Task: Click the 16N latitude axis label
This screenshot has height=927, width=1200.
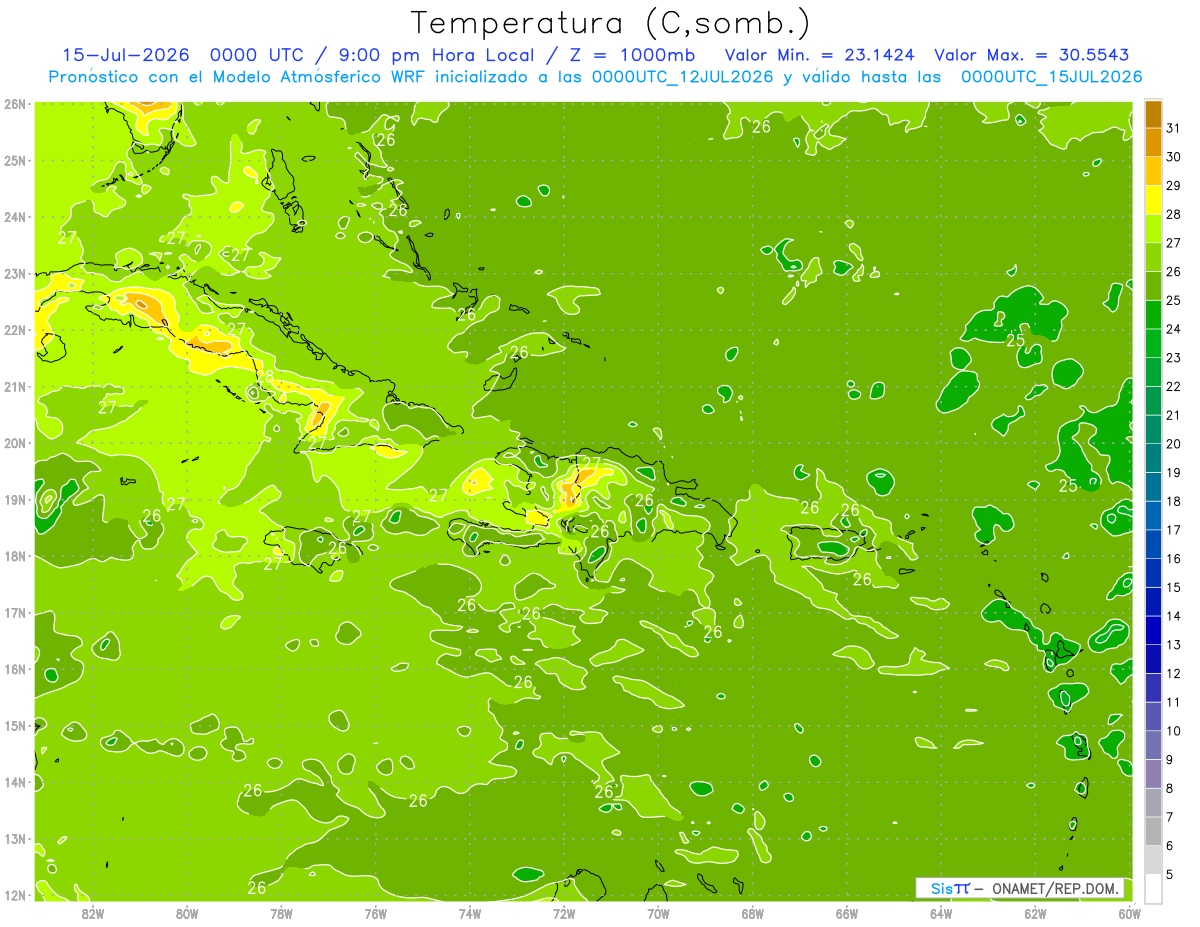Action: coord(15,669)
